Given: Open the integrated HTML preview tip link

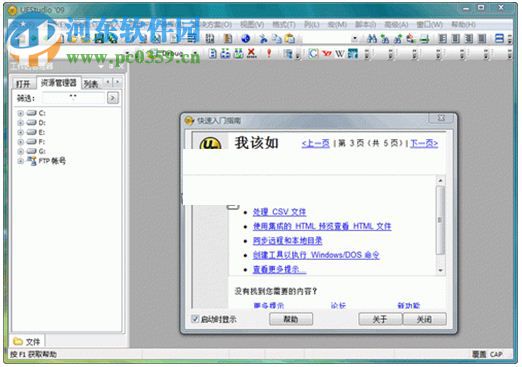Looking at the screenshot, I should pyautogui.click(x=322, y=226).
